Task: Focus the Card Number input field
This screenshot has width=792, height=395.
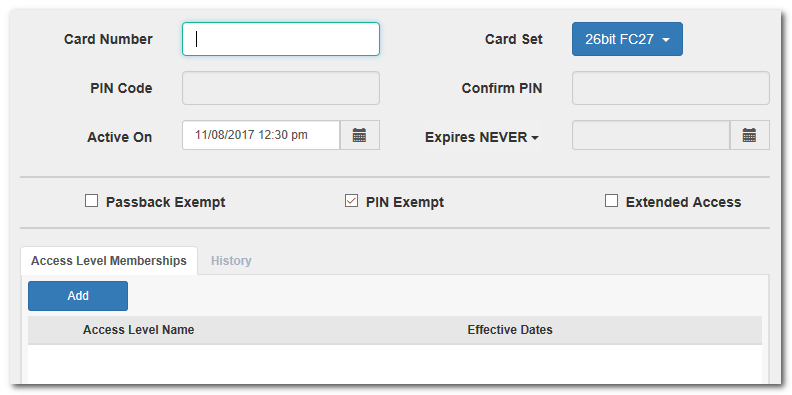Action: click(x=281, y=39)
